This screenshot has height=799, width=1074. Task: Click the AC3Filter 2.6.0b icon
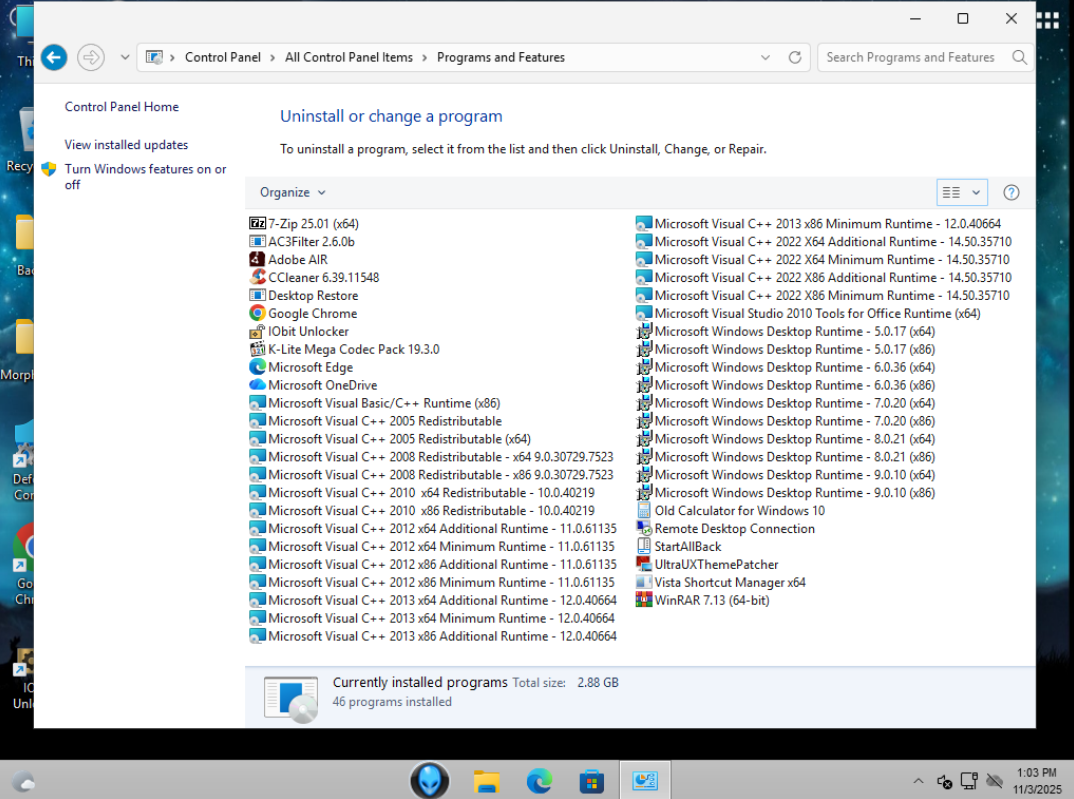point(257,241)
